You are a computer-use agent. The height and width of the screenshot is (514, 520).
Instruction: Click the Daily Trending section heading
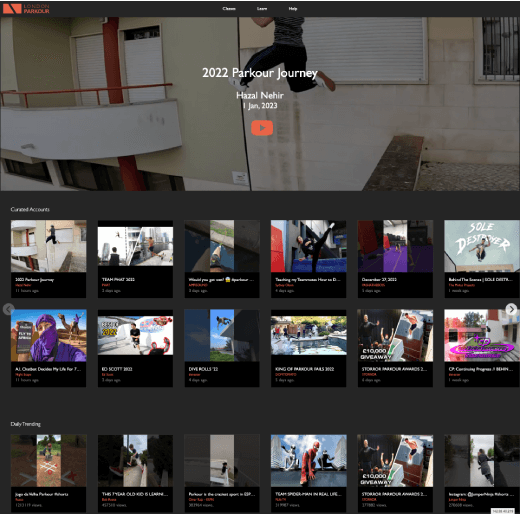click(26, 424)
